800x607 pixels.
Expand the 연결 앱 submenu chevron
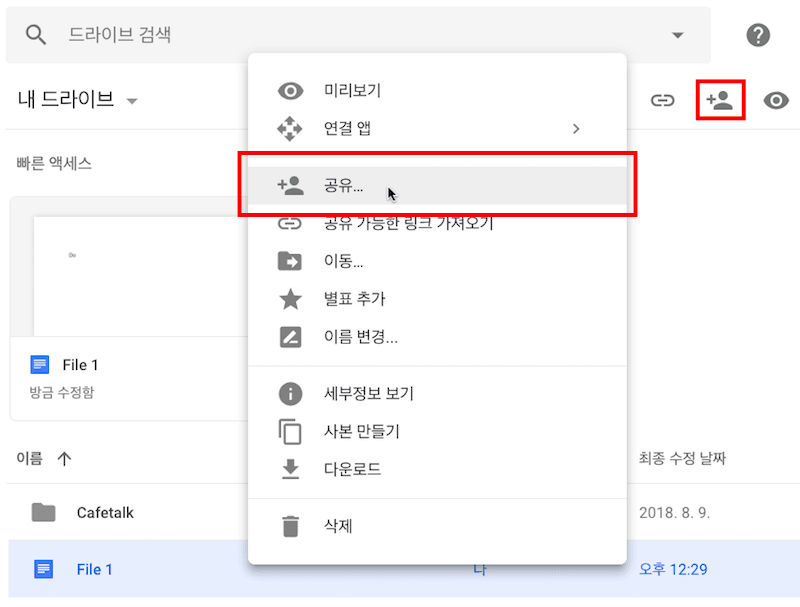(x=576, y=129)
